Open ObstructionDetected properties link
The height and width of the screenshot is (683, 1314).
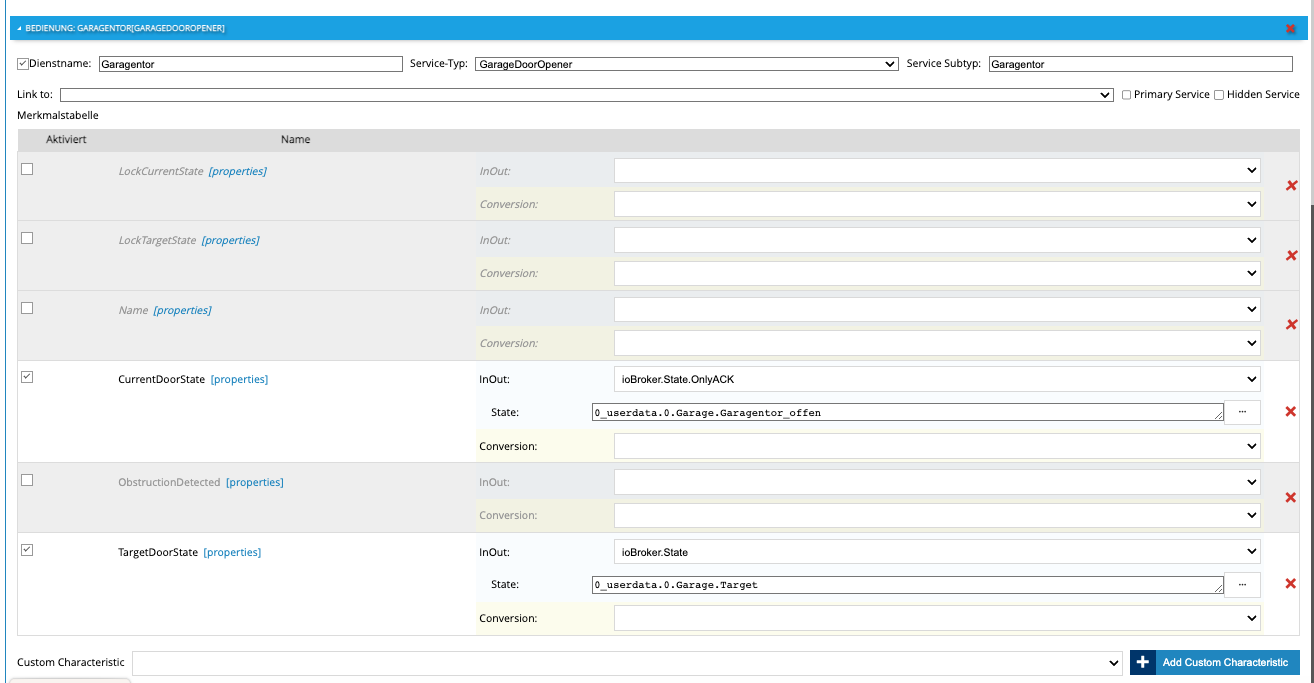pos(254,482)
